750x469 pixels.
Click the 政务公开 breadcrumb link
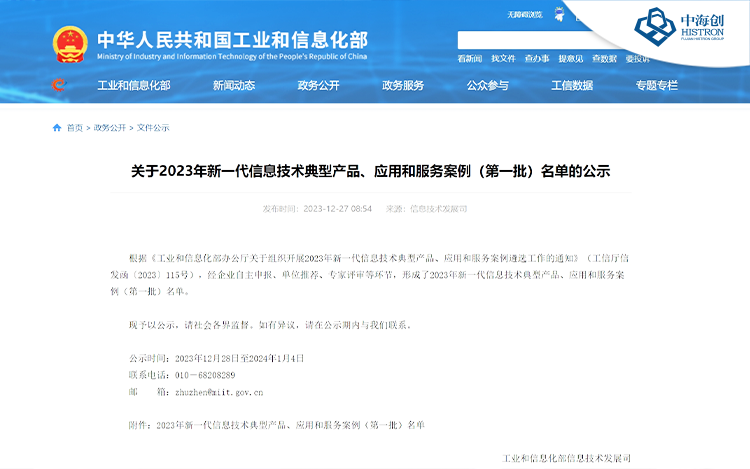pyautogui.click(x=110, y=128)
